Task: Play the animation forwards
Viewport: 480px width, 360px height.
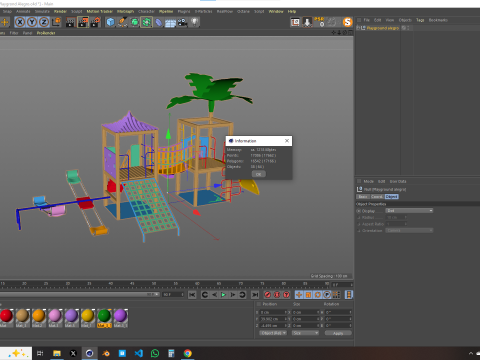Action: coord(224,295)
